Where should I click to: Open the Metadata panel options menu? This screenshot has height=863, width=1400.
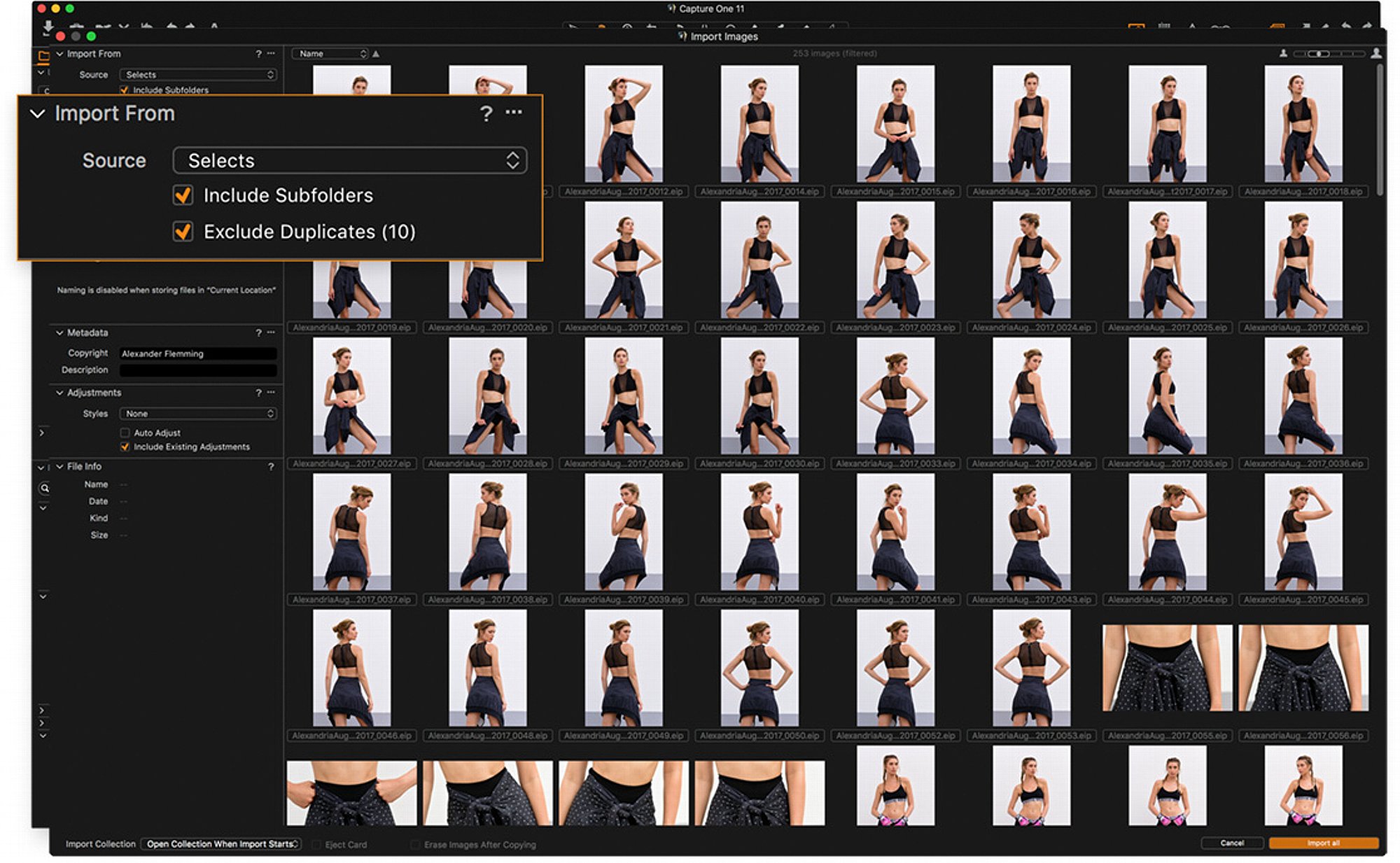[x=271, y=333]
